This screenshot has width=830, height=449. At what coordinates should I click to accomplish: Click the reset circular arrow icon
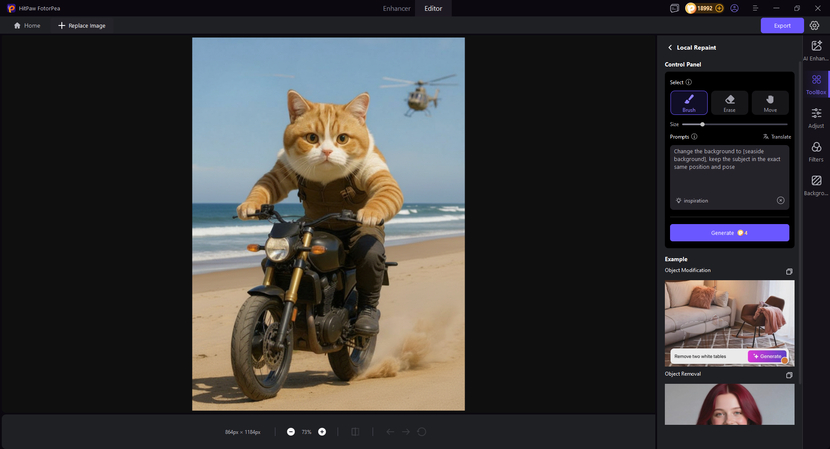[421, 432]
